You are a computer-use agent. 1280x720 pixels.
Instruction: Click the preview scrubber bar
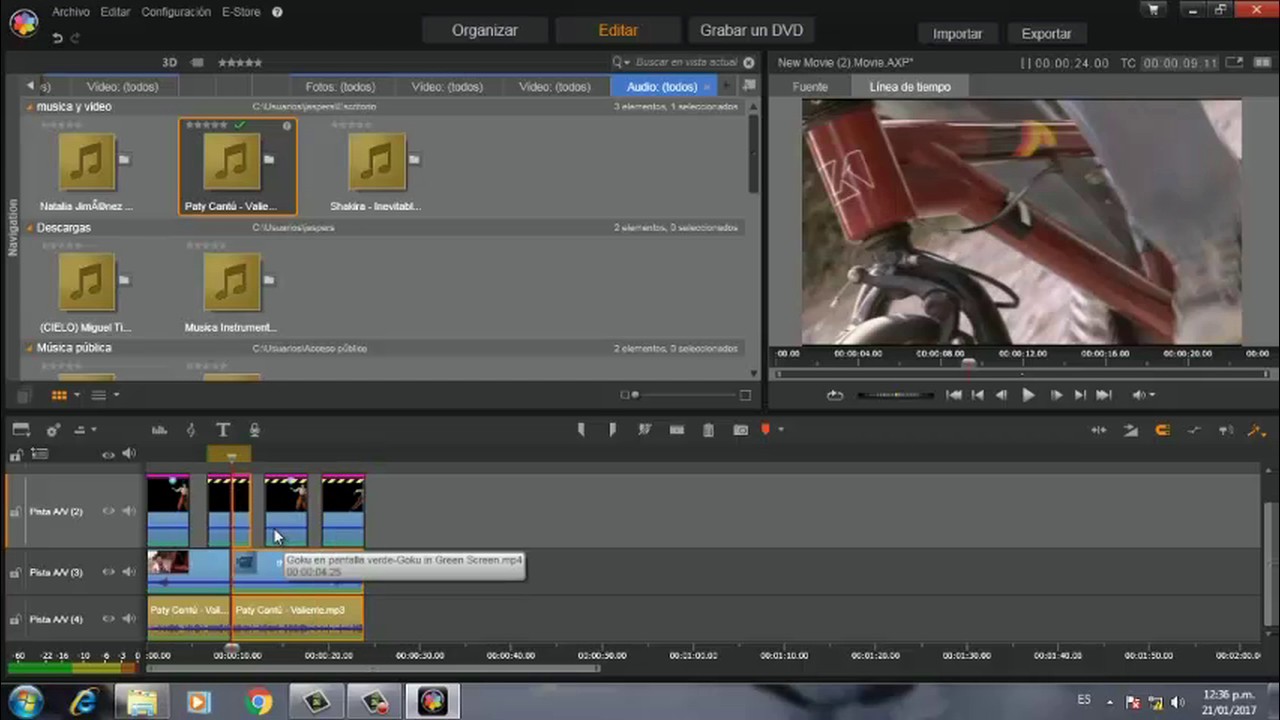(x=1022, y=374)
